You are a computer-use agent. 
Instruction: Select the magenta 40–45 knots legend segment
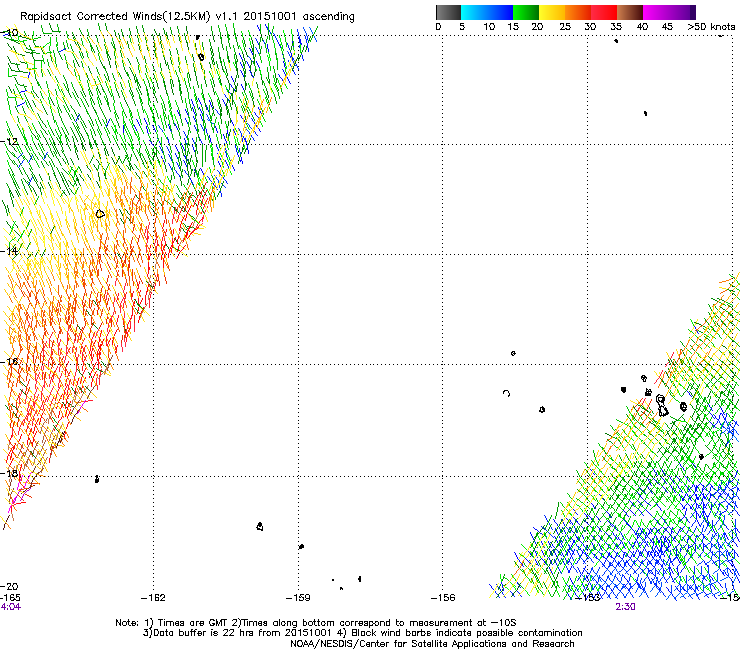click(656, 12)
